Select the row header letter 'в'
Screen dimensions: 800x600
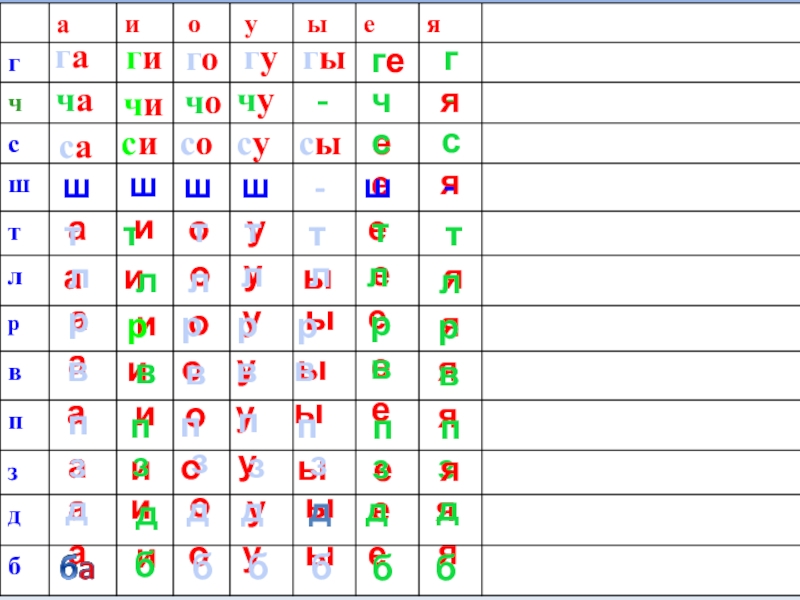[15, 373]
